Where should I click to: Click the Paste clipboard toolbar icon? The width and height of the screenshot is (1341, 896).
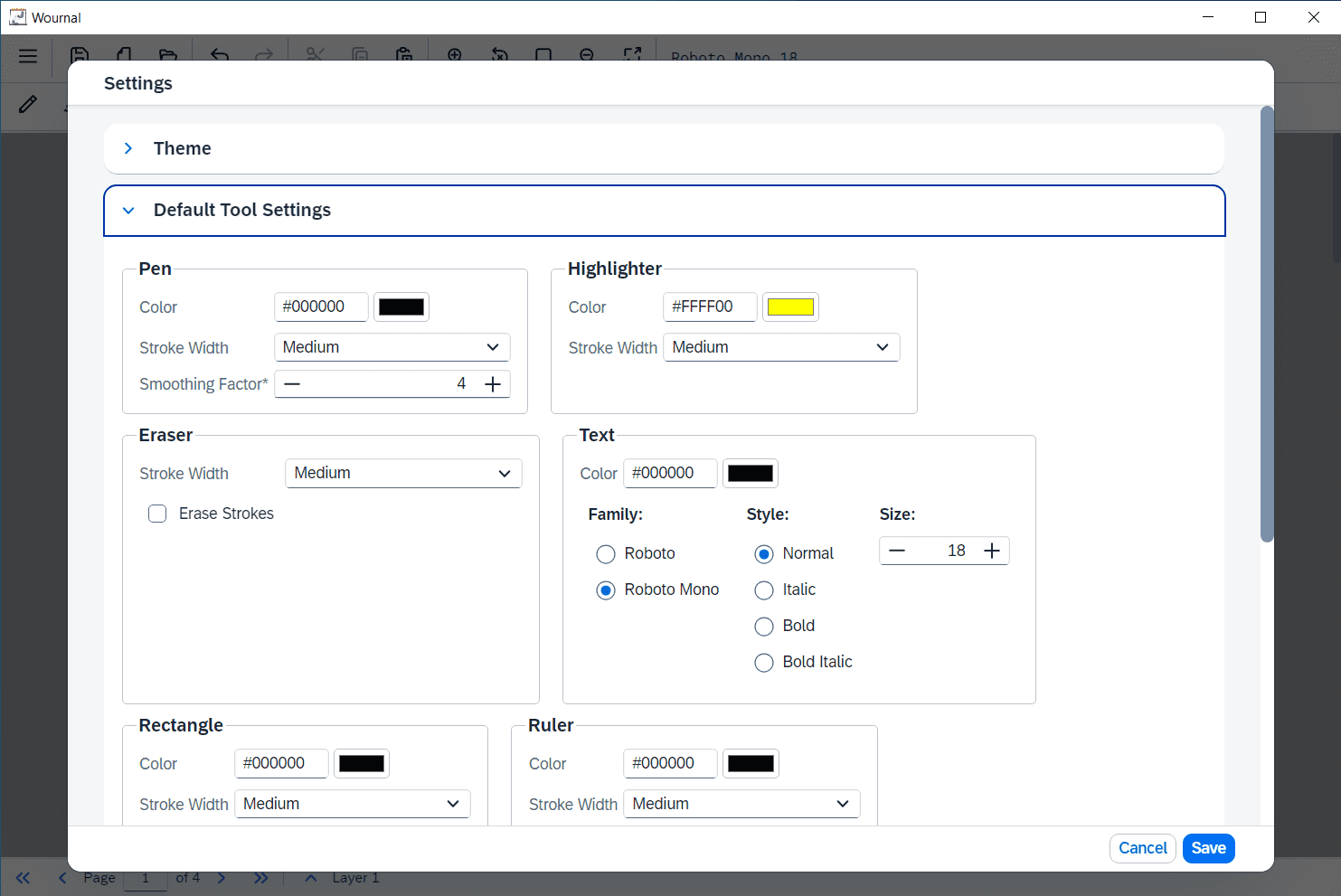[404, 54]
